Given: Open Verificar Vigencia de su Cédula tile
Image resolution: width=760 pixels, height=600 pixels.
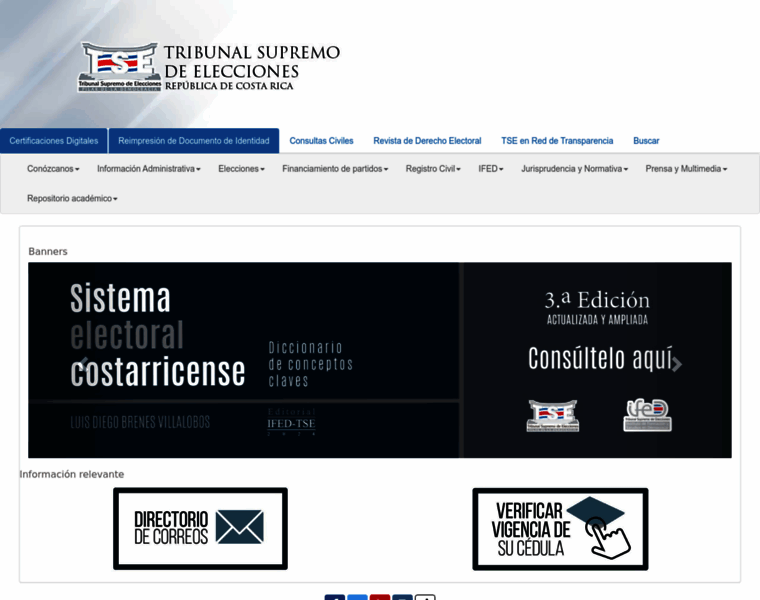Looking at the screenshot, I should coord(560,529).
